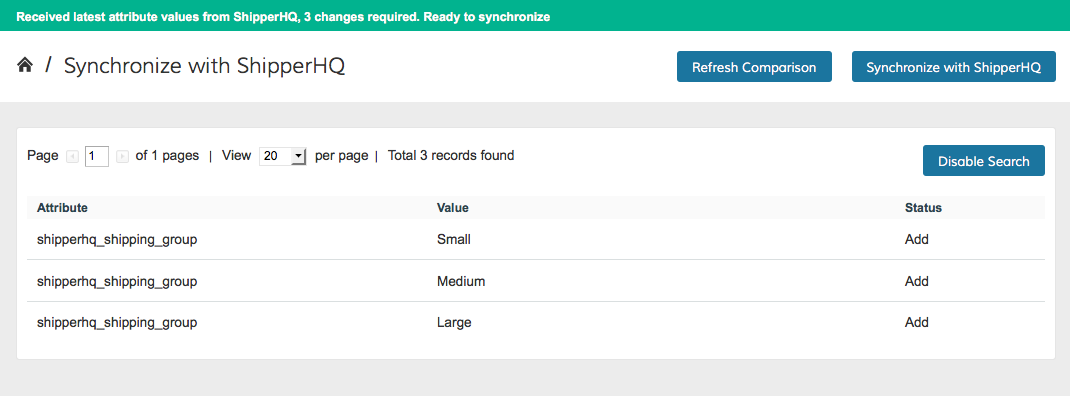The height and width of the screenshot is (396, 1070).
Task: Click Add status in Small row
Action: 916,240
